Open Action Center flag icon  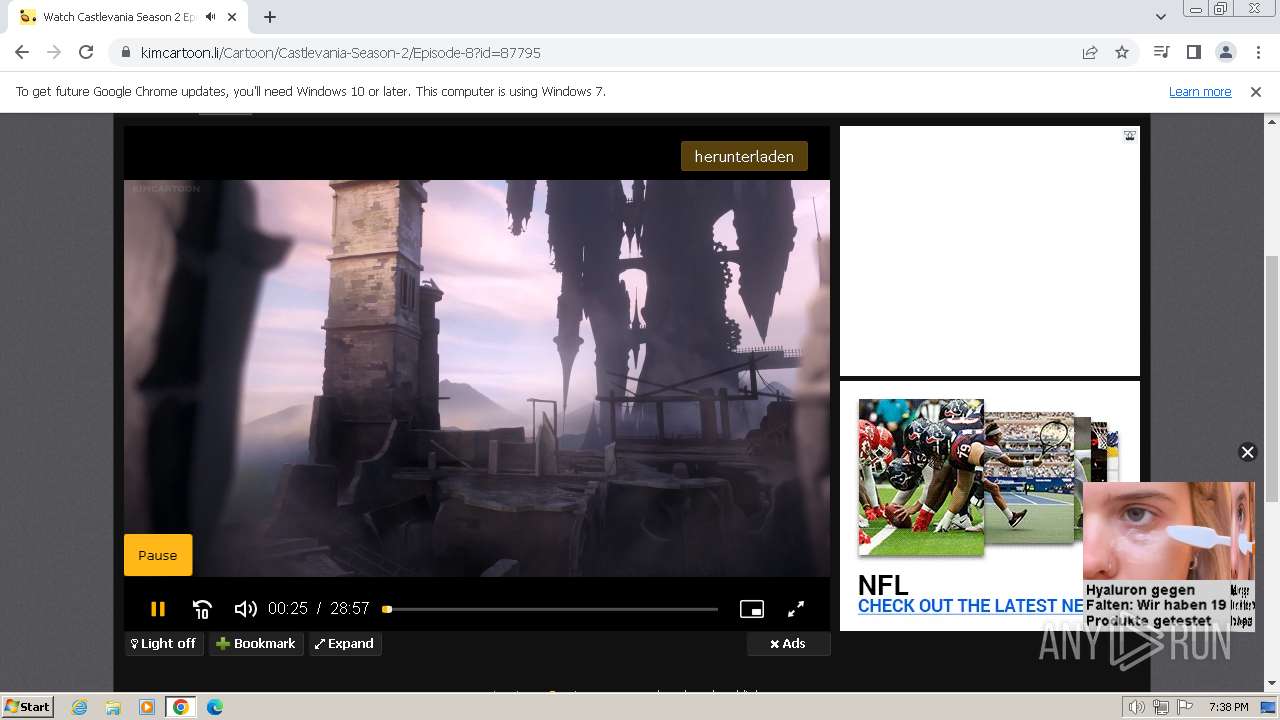click(x=1184, y=707)
